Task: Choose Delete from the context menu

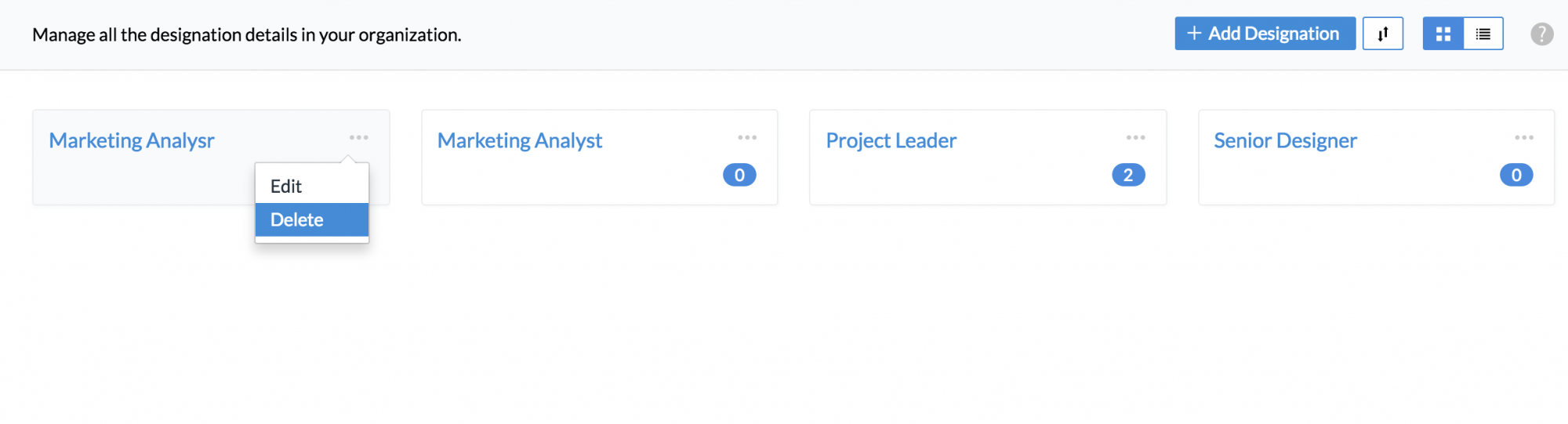Action: pos(297,220)
